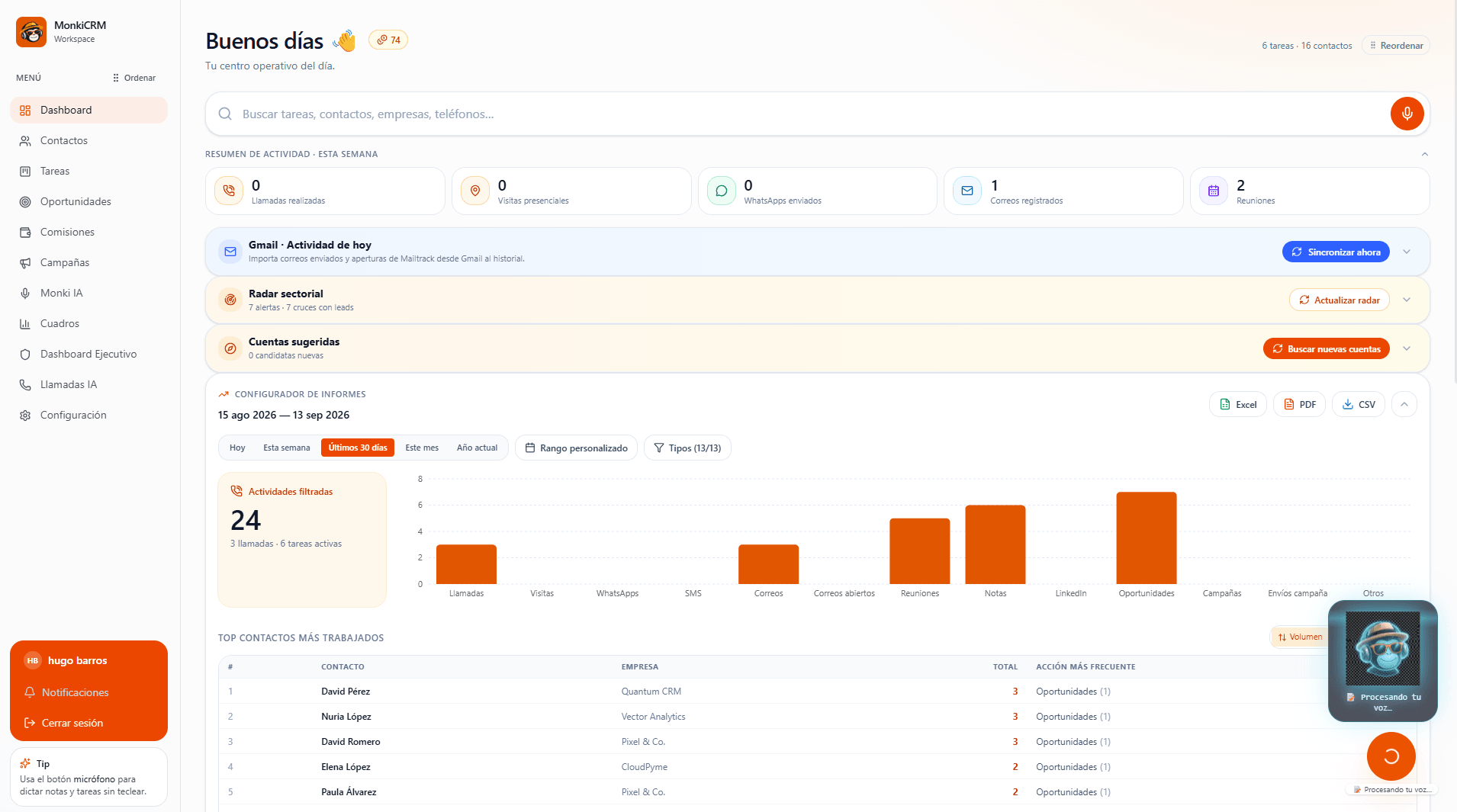
Task: Toggle the Volumen sort button
Action: (1300, 637)
